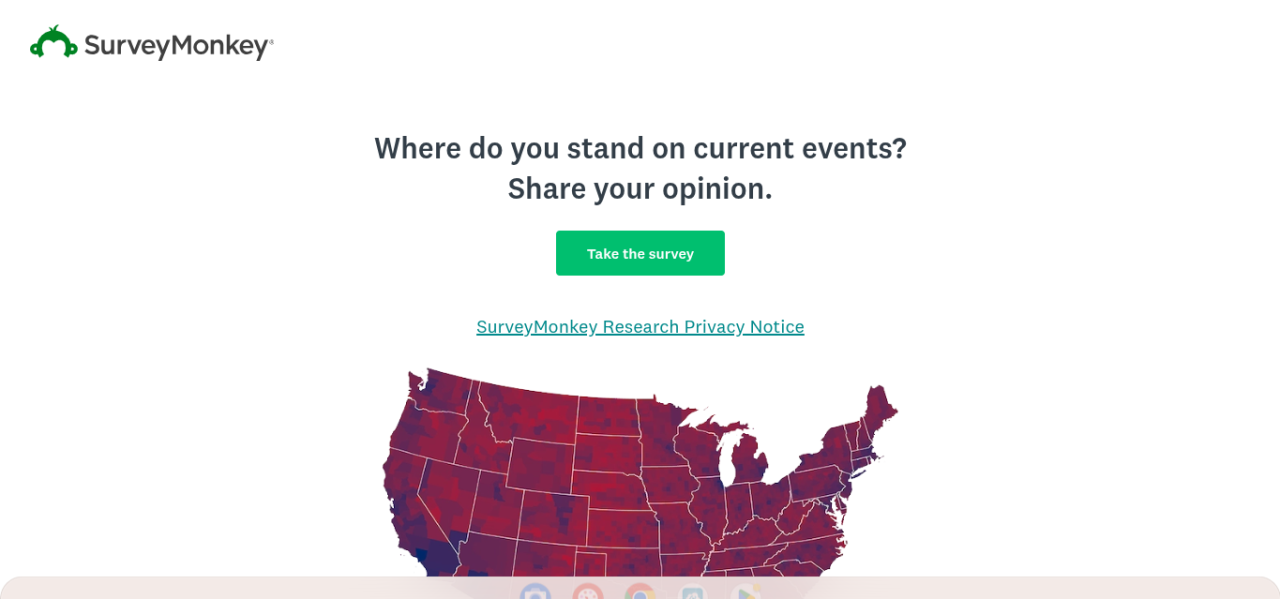
Task: Click the green SurveyMonkey monkey logo icon
Action: tap(54, 43)
